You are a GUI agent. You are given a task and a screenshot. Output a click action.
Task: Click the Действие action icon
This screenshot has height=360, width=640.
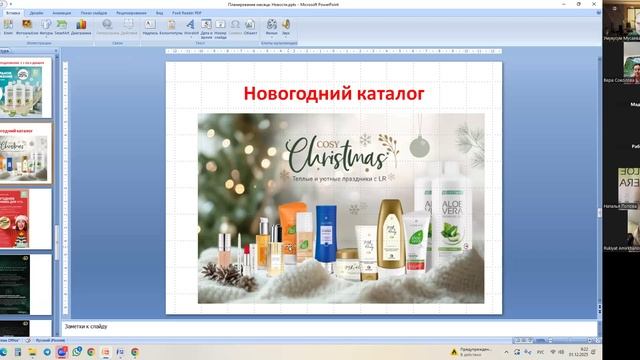[x=129, y=24]
